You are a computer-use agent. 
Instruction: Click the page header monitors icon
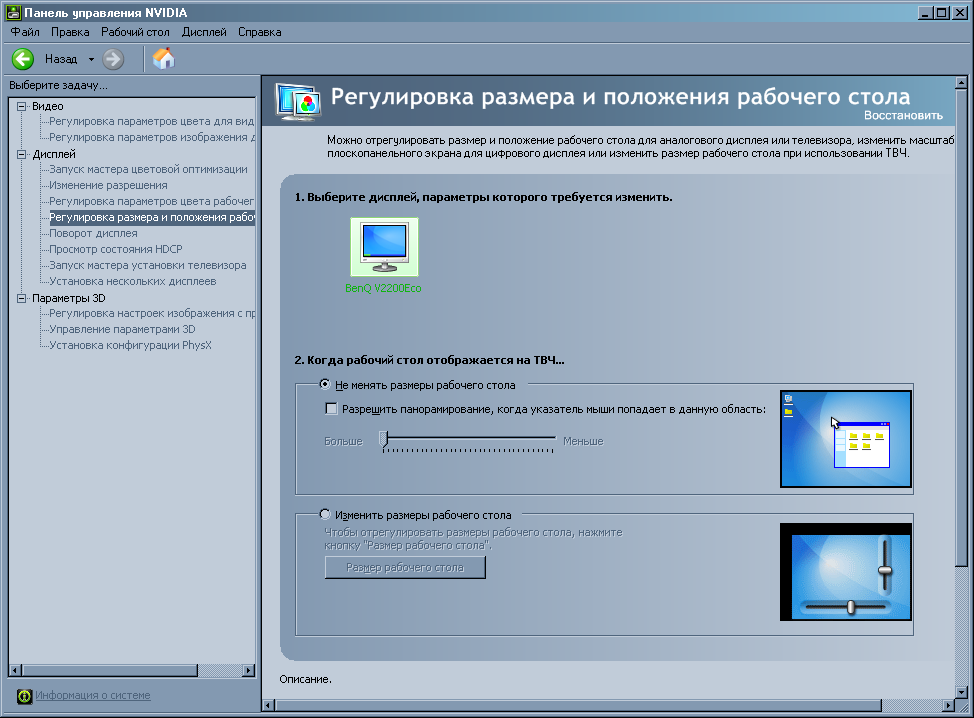[x=299, y=101]
